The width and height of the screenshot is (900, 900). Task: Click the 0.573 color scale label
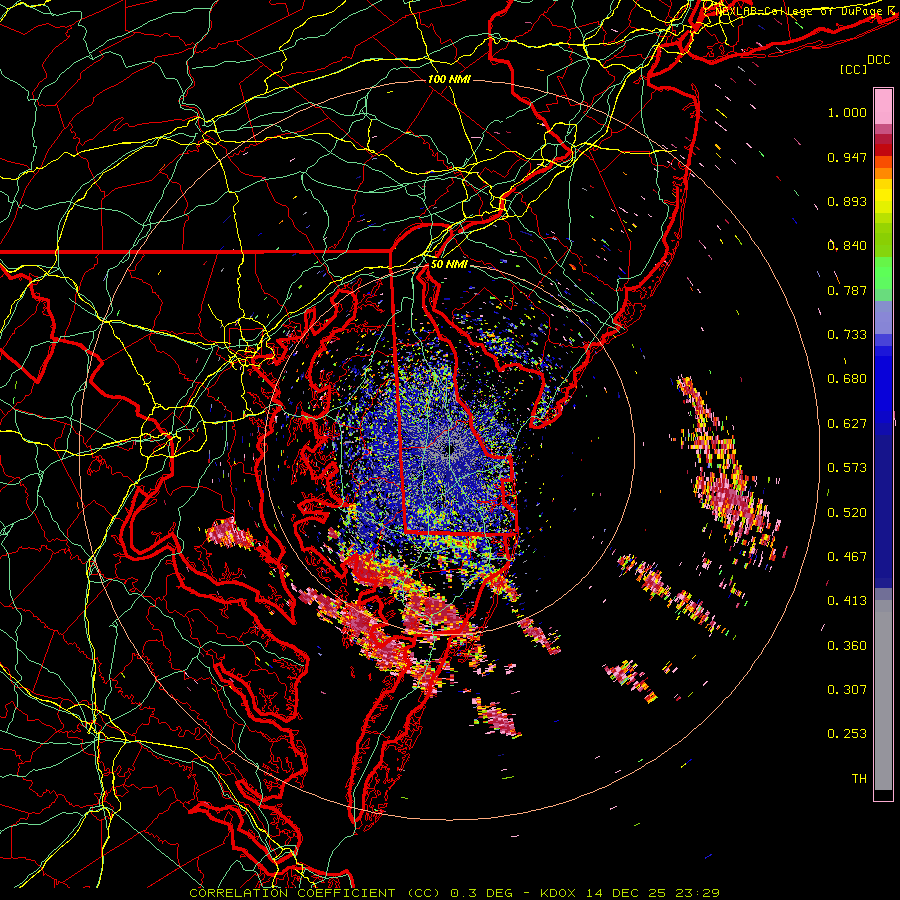coord(847,468)
